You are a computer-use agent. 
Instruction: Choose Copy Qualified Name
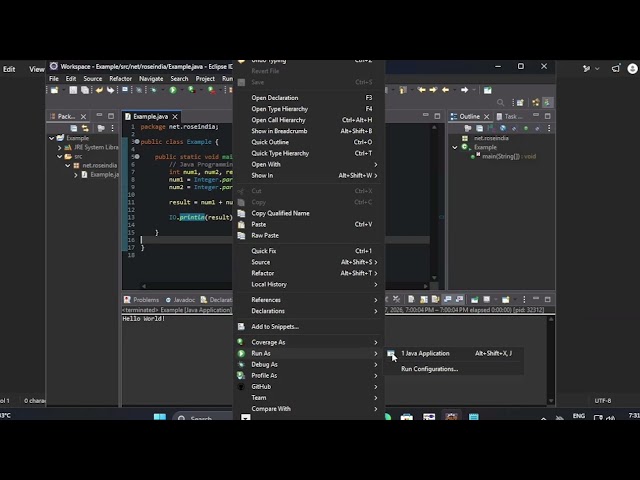pyautogui.click(x=308, y=213)
